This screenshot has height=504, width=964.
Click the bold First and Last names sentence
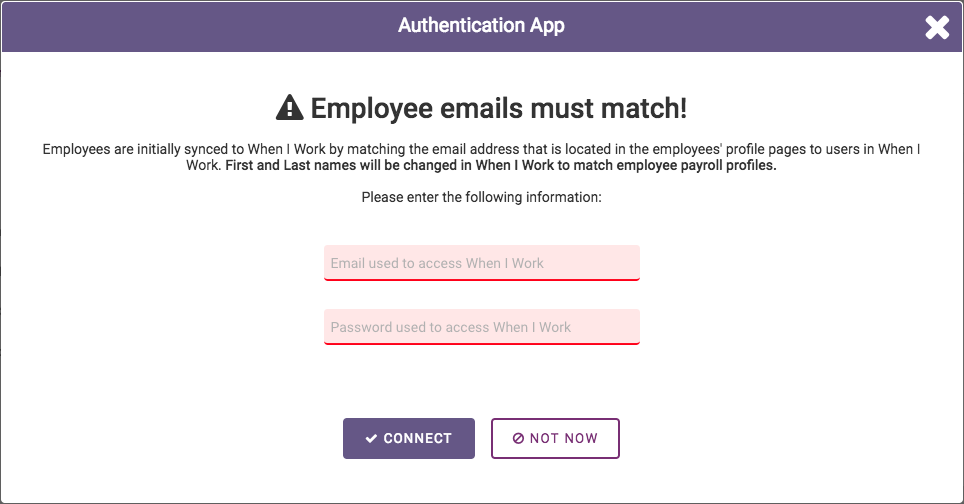pos(501,165)
